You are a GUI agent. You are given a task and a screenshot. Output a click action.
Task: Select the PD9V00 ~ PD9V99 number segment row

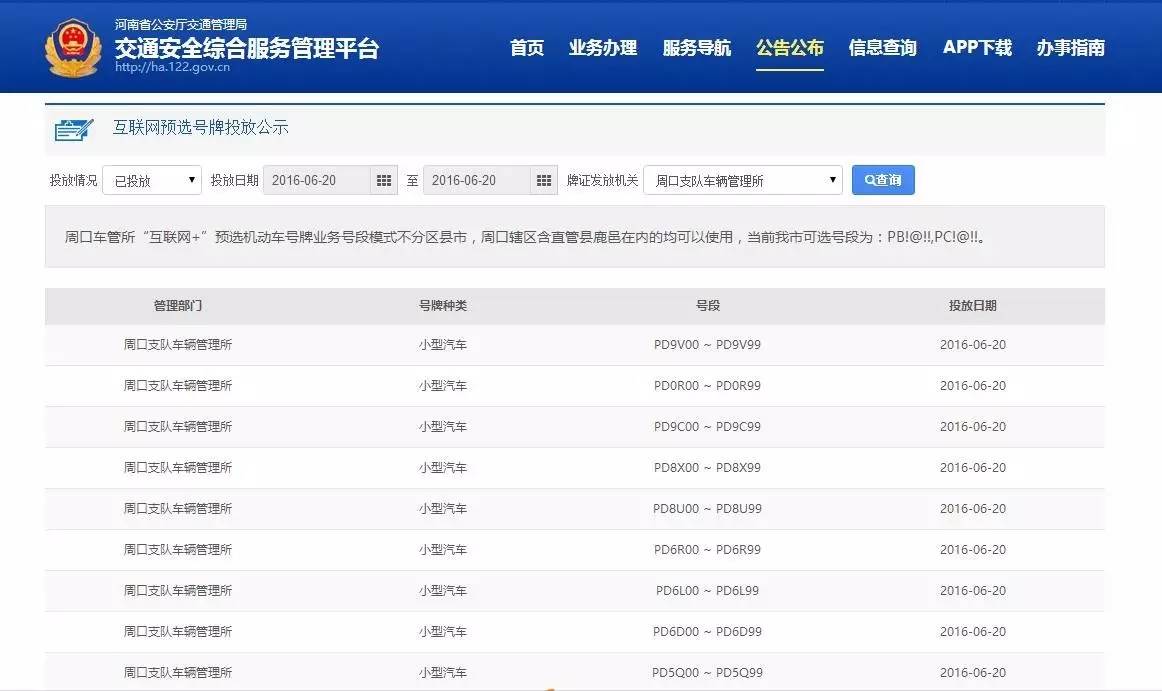pyautogui.click(x=707, y=344)
